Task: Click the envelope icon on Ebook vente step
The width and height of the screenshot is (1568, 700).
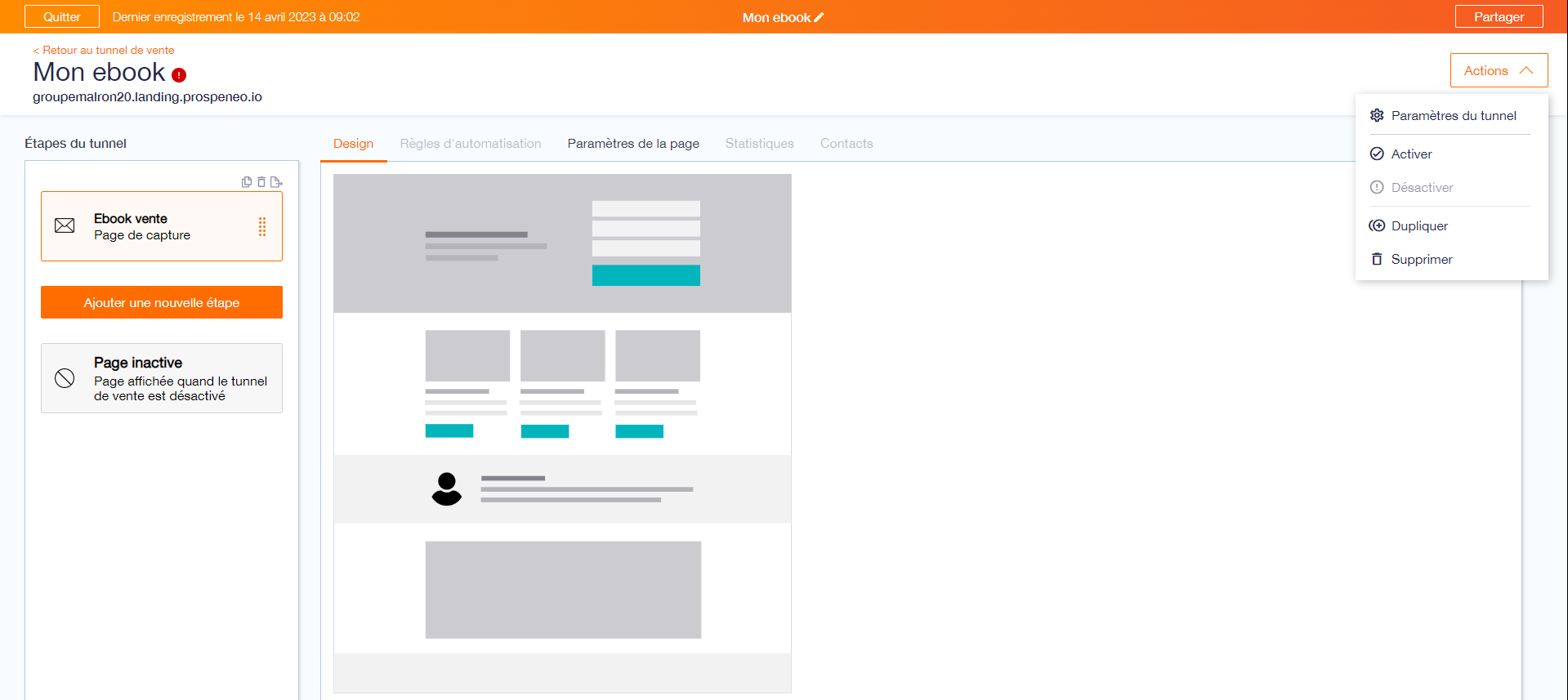Action: pos(65,226)
